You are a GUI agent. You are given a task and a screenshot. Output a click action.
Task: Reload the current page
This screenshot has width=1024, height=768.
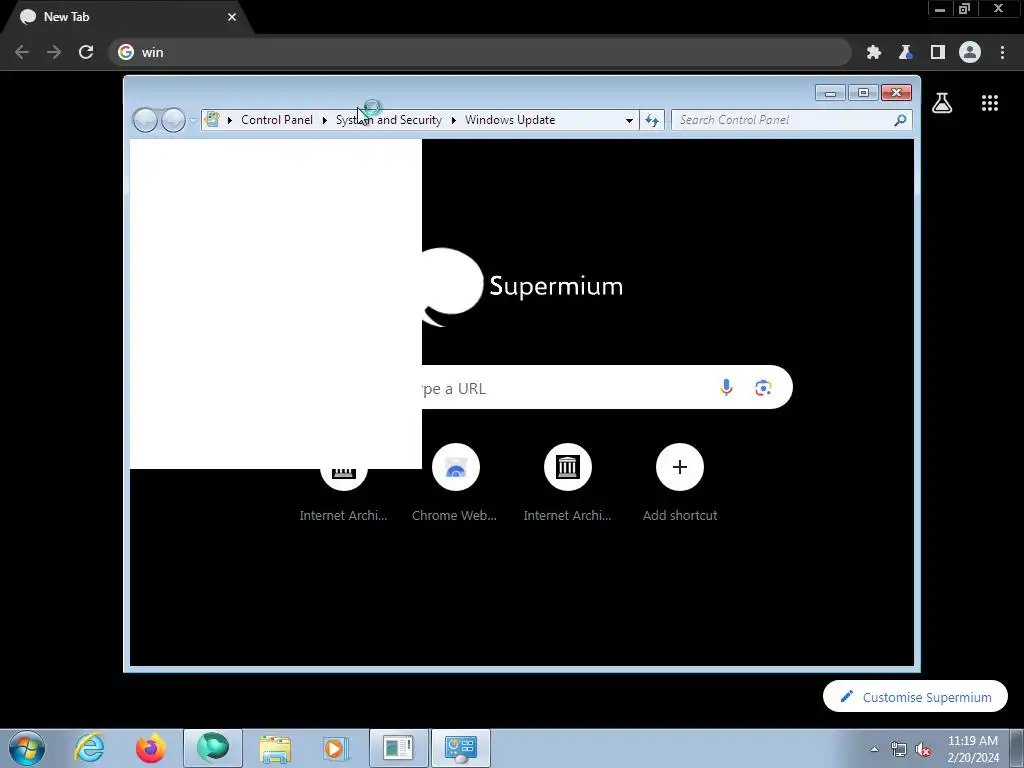click(86, 52)
